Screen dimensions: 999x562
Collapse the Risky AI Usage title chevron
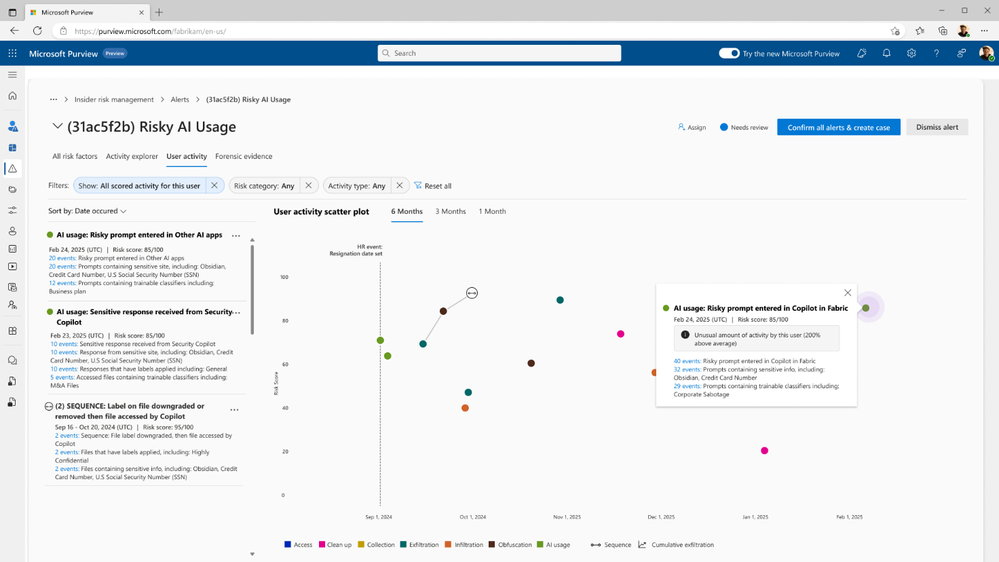tap(57, 126)
